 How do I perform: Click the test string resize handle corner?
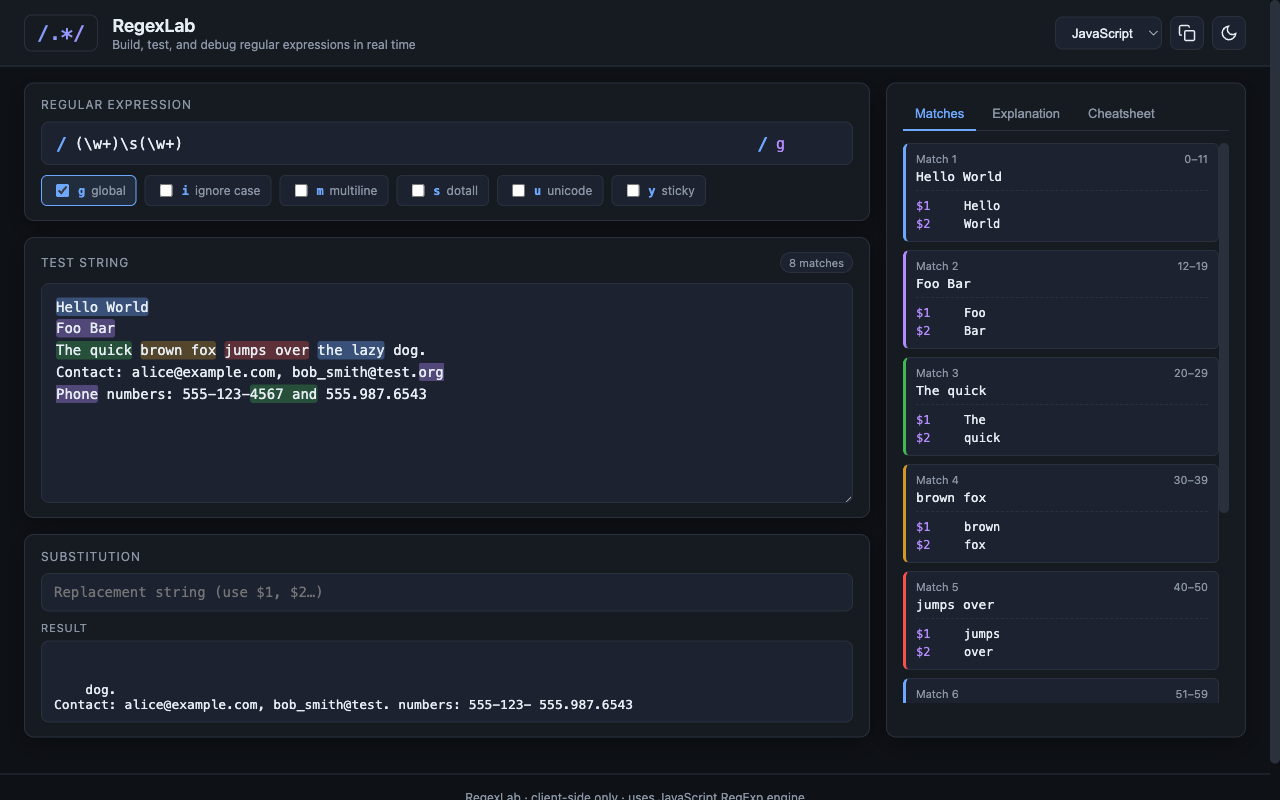click(846, 496)
